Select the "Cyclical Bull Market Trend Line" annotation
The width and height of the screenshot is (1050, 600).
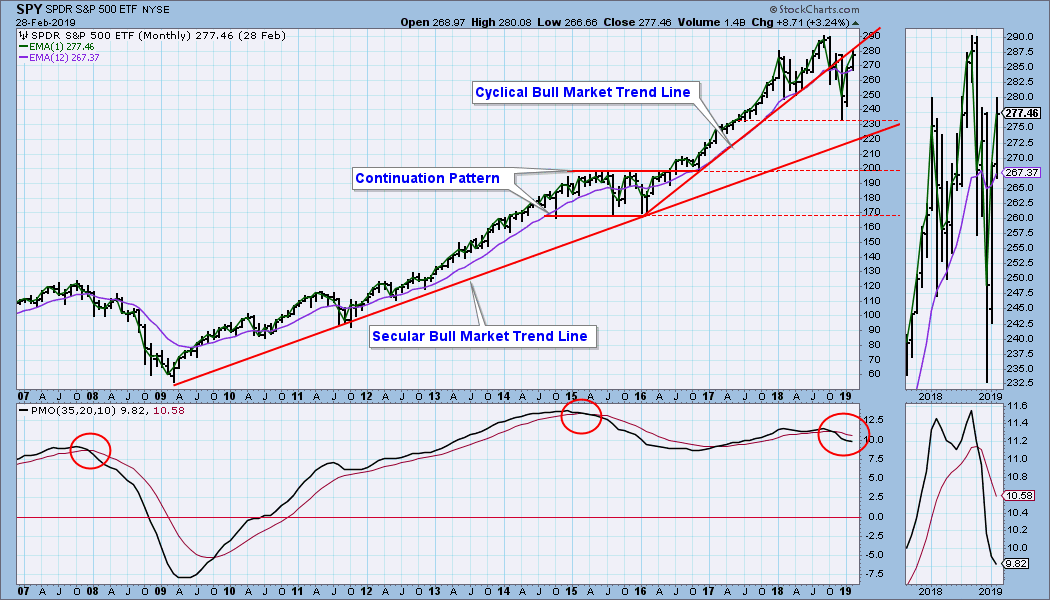tap(583, 92)
